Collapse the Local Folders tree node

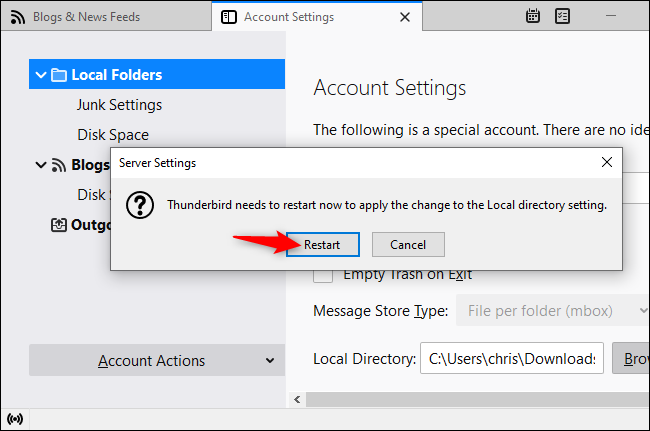pos(40,75)
